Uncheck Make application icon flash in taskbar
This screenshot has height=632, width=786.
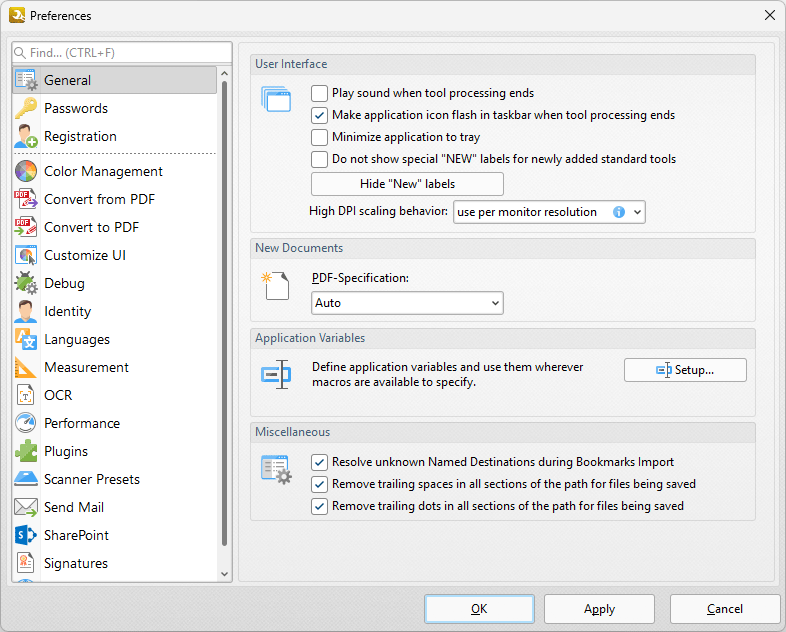click(319, 115)
